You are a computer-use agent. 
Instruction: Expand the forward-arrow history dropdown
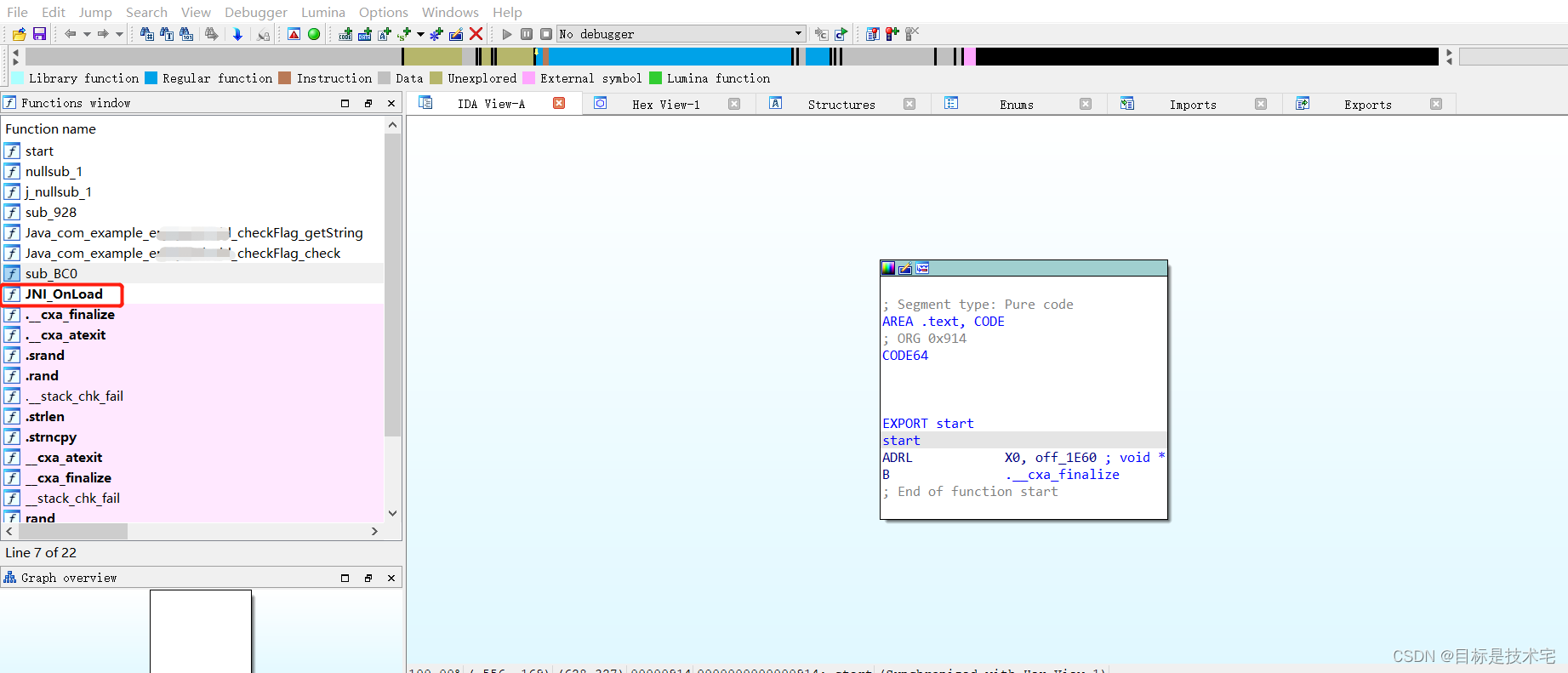pyautogui.click(x=119, y=34)
